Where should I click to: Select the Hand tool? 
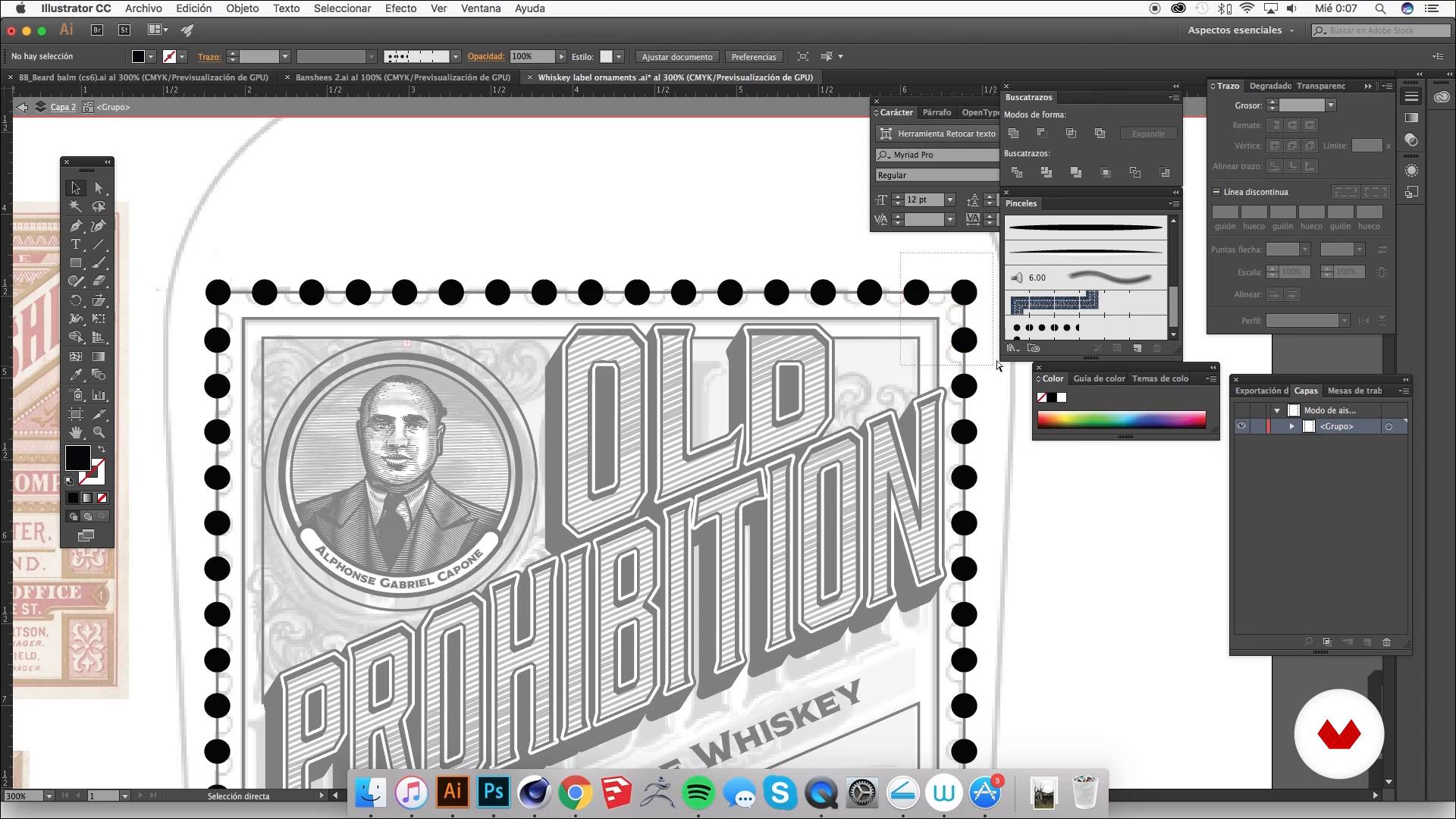[x=76, y=432]
